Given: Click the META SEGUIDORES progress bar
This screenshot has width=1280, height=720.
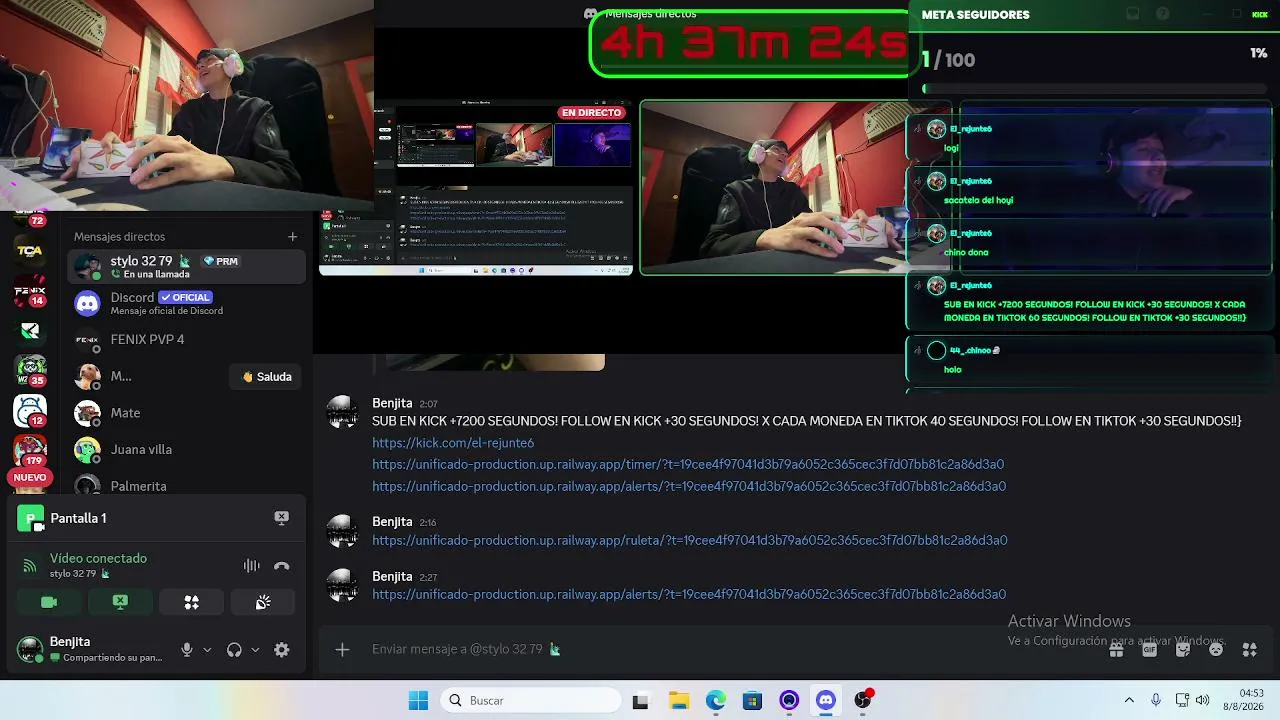Looking at the screenshot, I should pyautogui.click(x=1095, y=89).
